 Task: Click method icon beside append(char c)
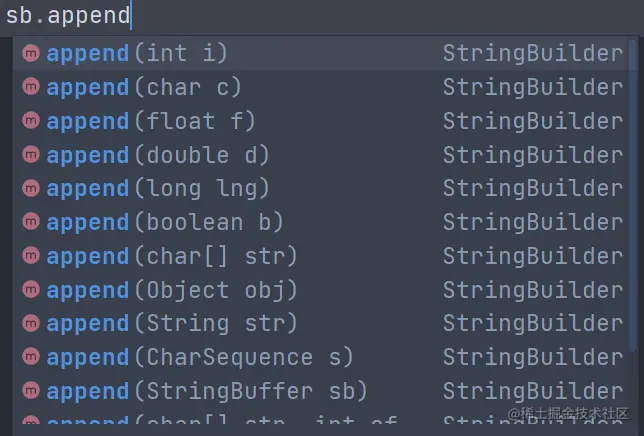(31, 88)
